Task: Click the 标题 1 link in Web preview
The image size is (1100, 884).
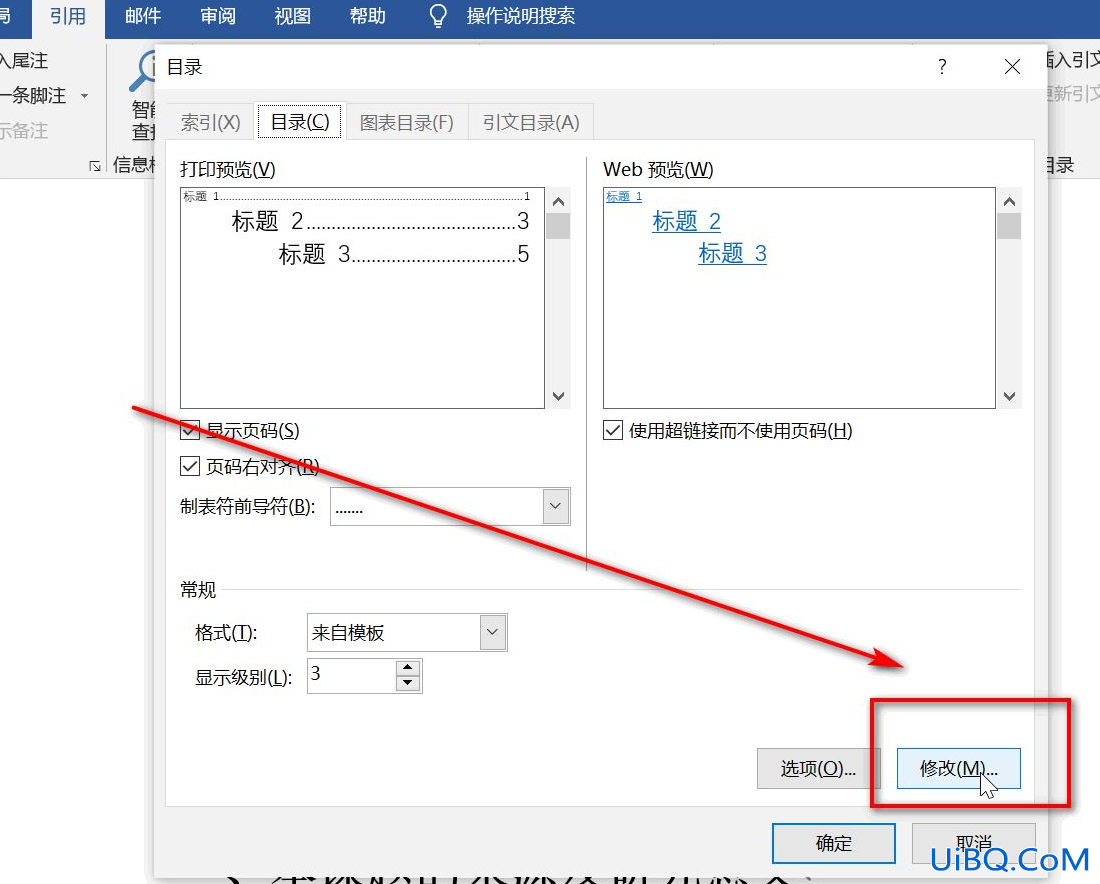Action: coord(624,196)
